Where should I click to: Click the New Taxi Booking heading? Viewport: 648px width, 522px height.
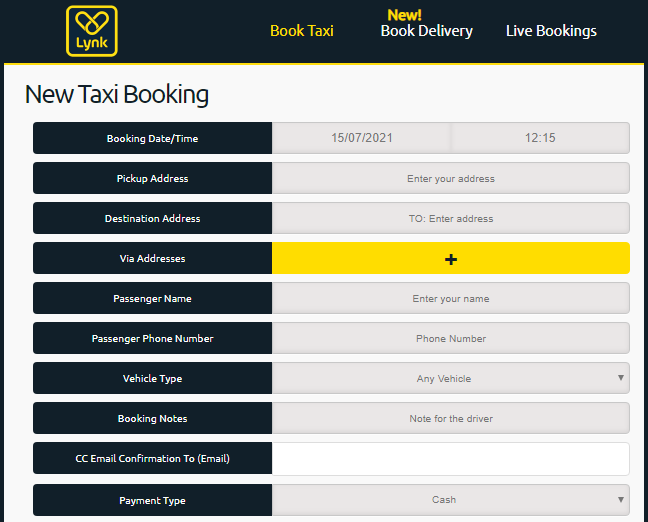click(117, 94)
